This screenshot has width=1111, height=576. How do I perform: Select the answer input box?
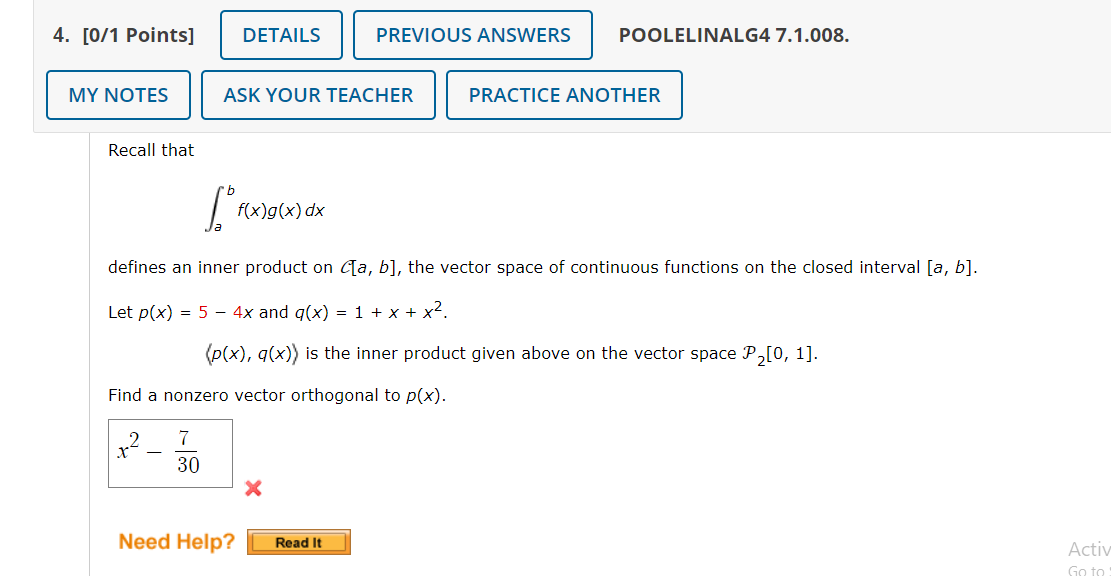tap(169, 452)
